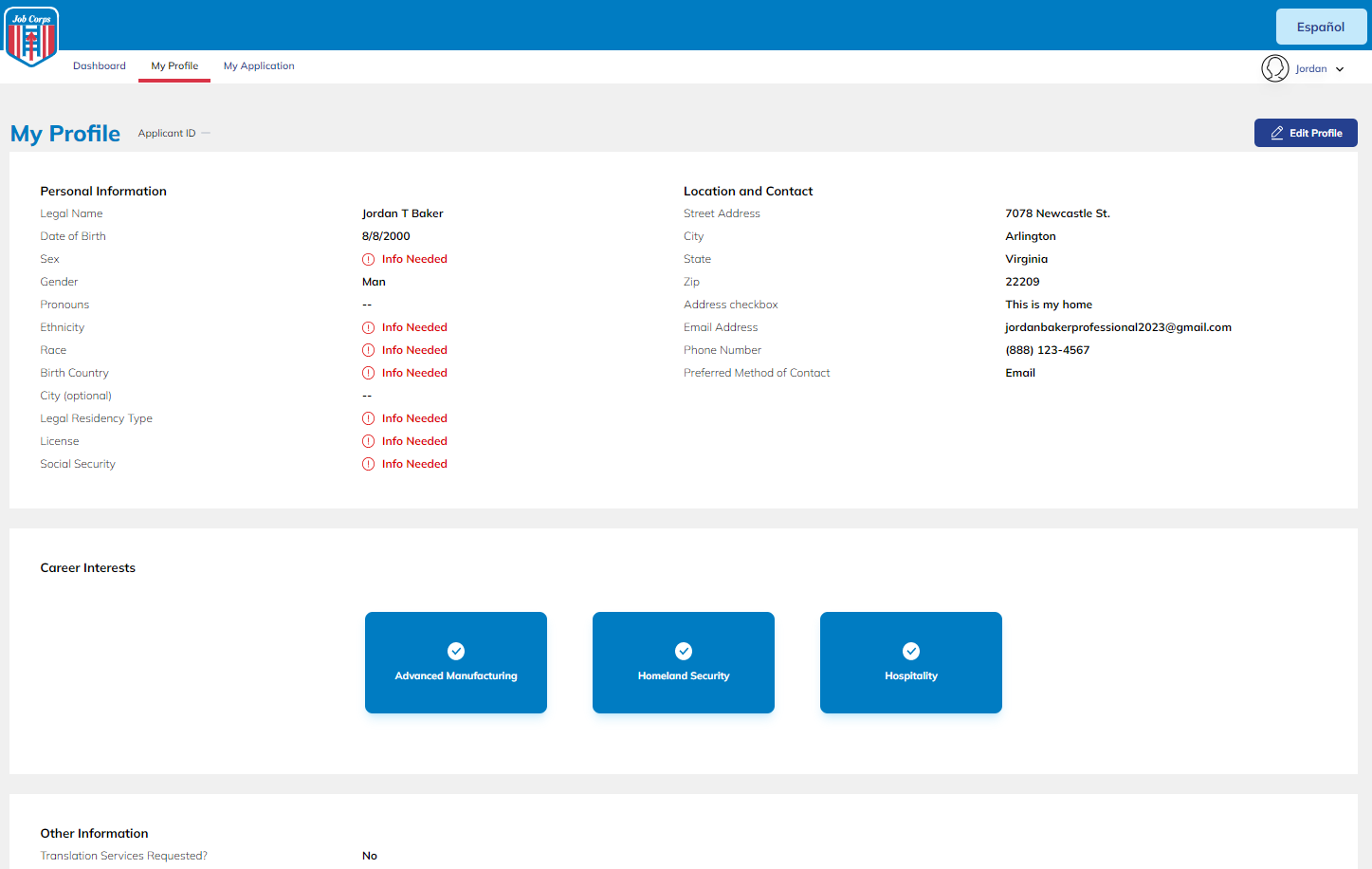The width and height of the screenshot is (1372, 869).
Task: Switch to the My Application tab
Action: [x=259, y=66]
